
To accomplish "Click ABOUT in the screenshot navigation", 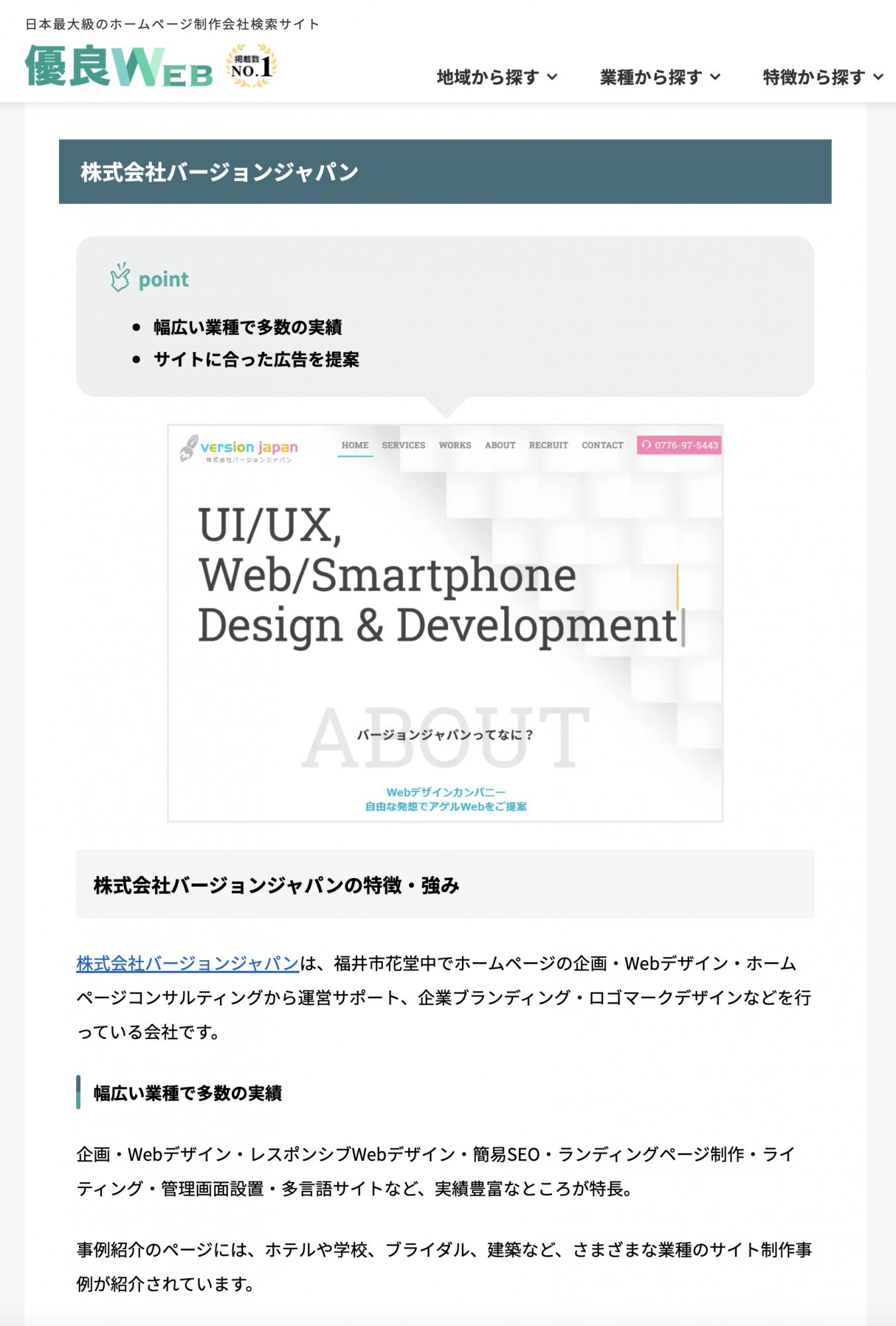I will pyautogui.click(x=500, y=445).
